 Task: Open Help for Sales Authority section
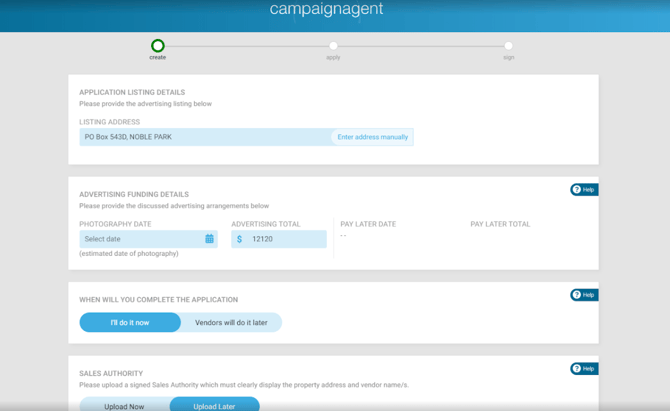(x=584, y=369)
